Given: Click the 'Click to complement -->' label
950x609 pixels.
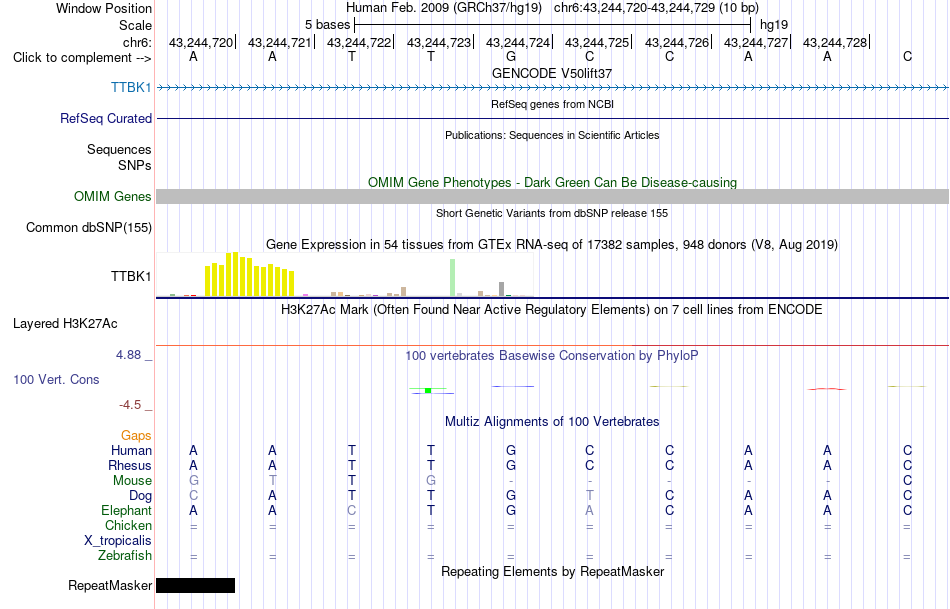Looking at the screenshot, I should click(x=82, y=58).
